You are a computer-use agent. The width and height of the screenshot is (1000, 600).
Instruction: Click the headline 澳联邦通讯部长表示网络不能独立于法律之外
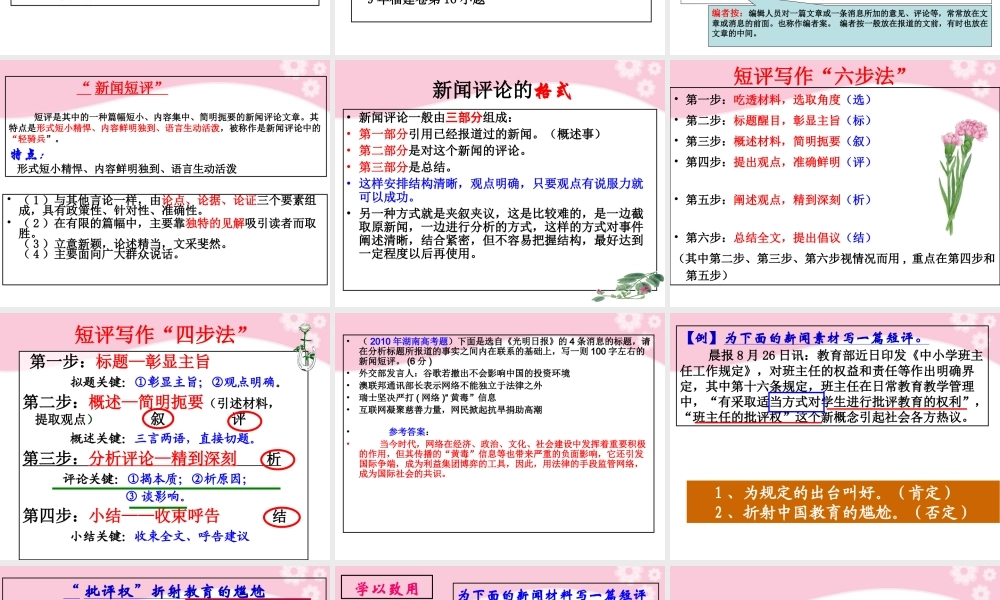[x=450, y=386]
